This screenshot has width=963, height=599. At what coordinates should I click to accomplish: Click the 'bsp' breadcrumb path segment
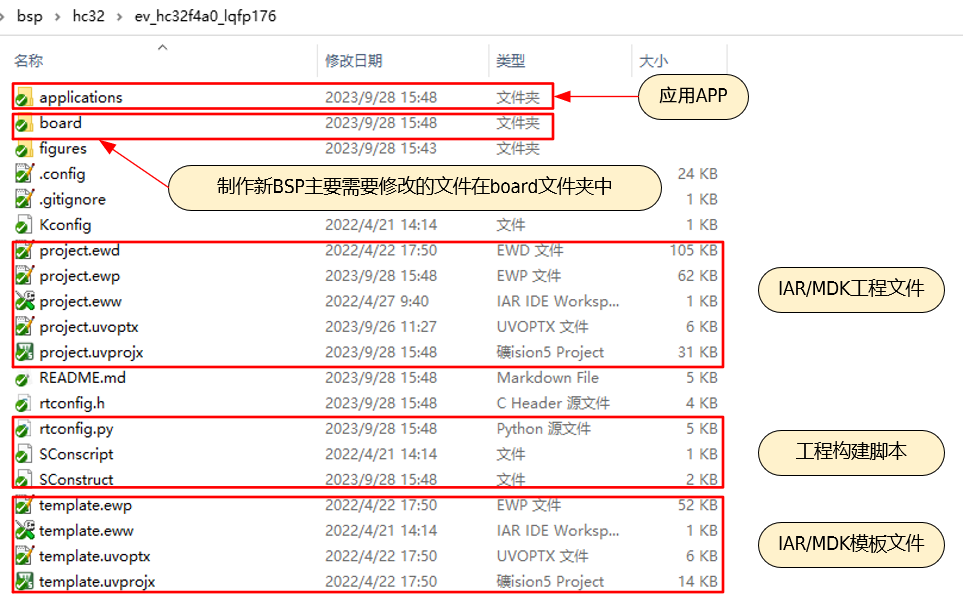point(29,16)
